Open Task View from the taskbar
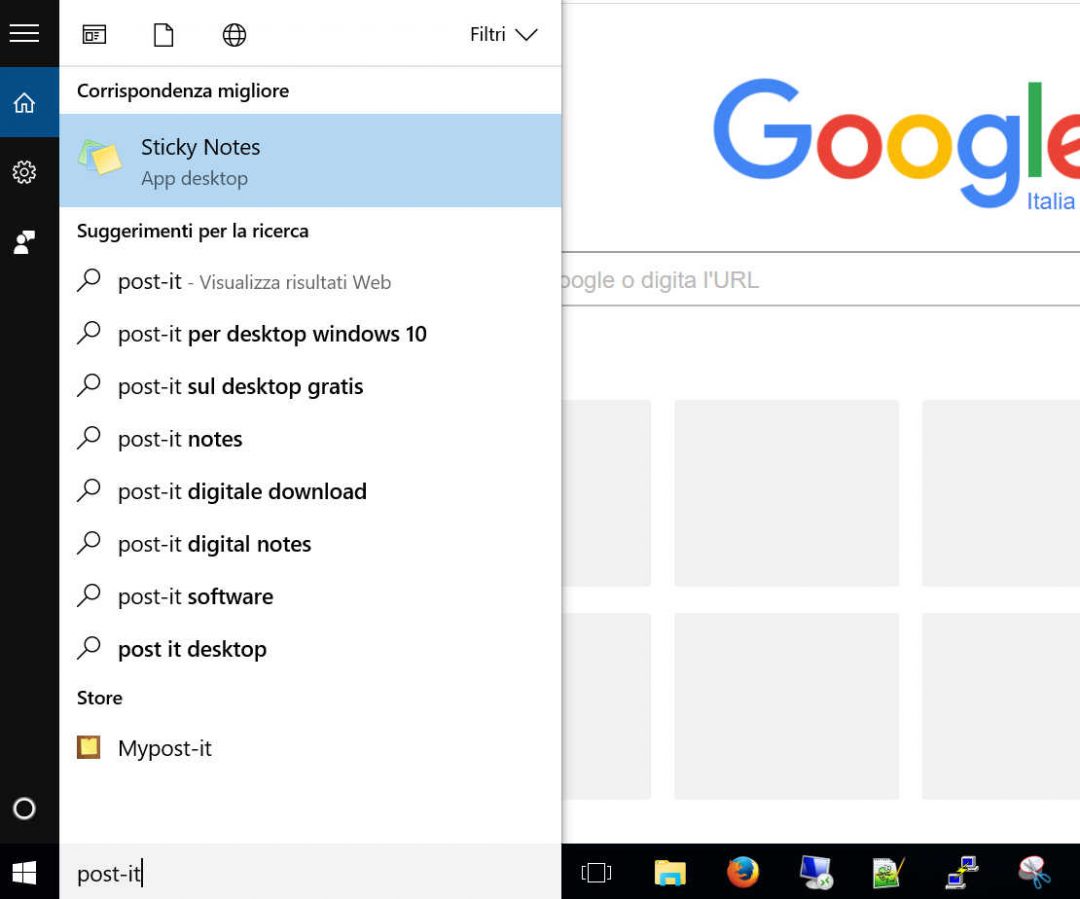Image resolution: width=1080 pixels, height=899 pixels. 596,873
